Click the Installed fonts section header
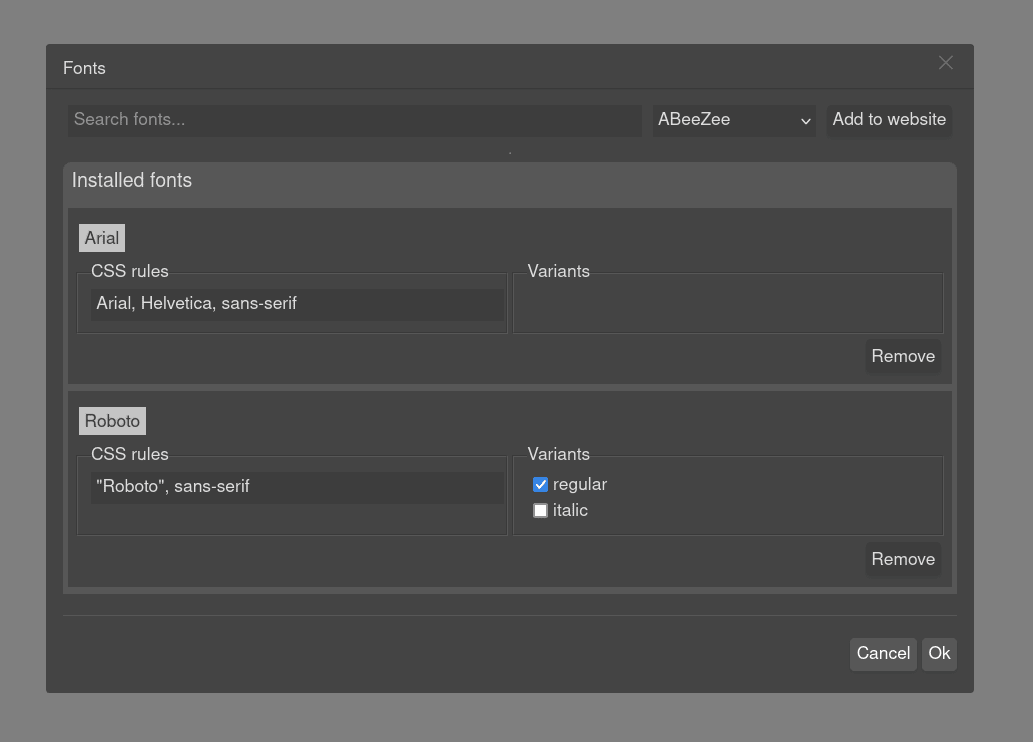Screen dimensions: 1033x742 coord(131,181)
